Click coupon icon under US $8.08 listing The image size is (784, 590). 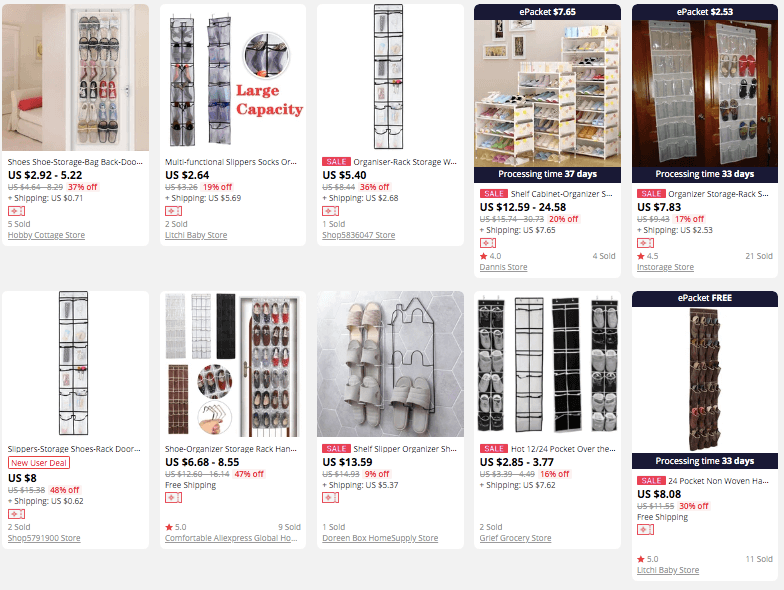tap(646, 530)
